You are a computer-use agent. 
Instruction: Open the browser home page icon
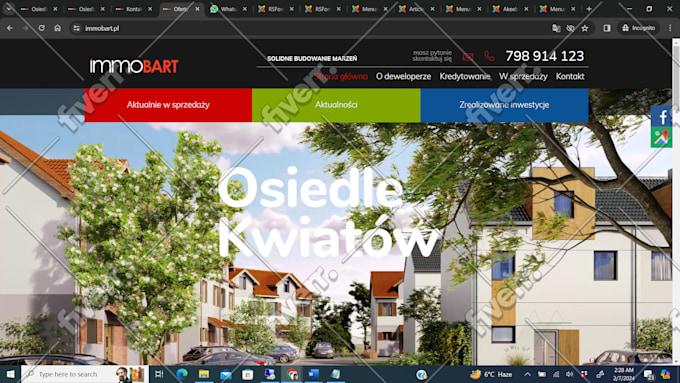pyautogui.click(x=57, y=28)
